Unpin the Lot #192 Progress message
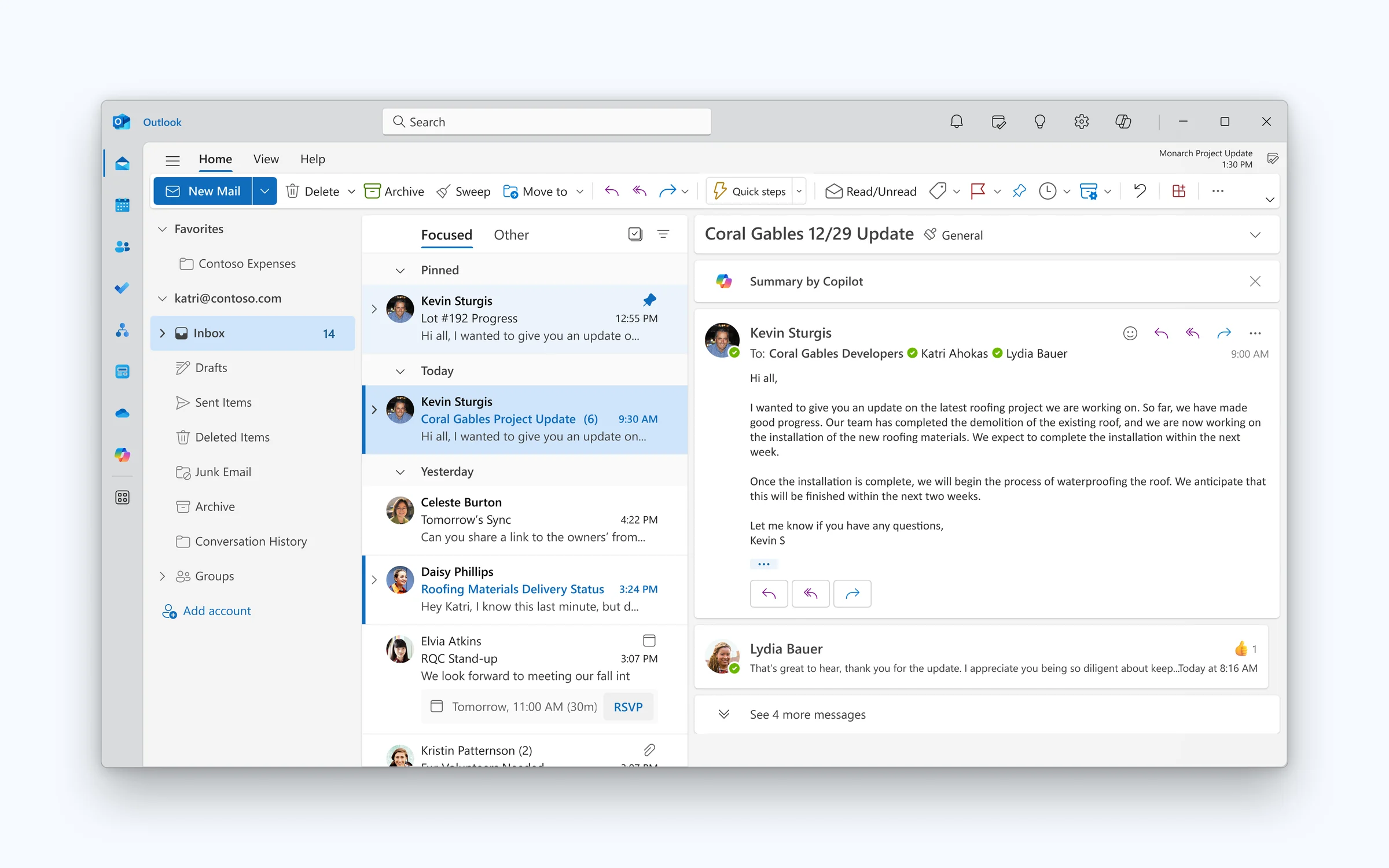The width and height of the screenshot is (1389, 868). [649, 300]
